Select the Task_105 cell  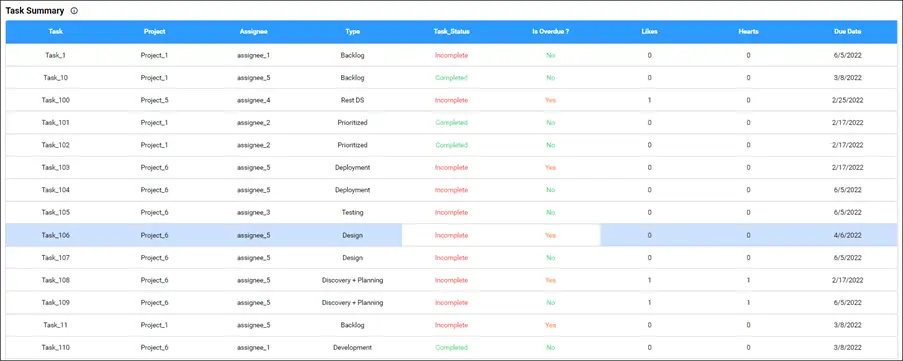56,212
